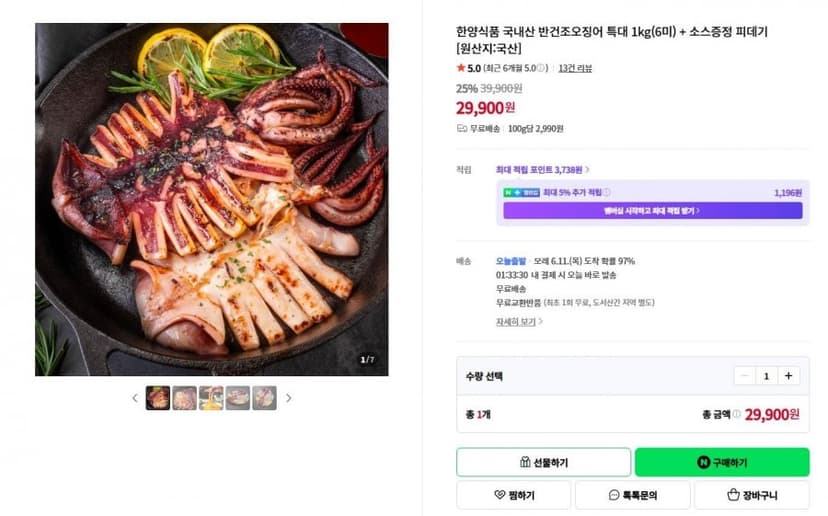Increase quantity with the plus button
The image size is (828, 516).
[x=788, y=376]
